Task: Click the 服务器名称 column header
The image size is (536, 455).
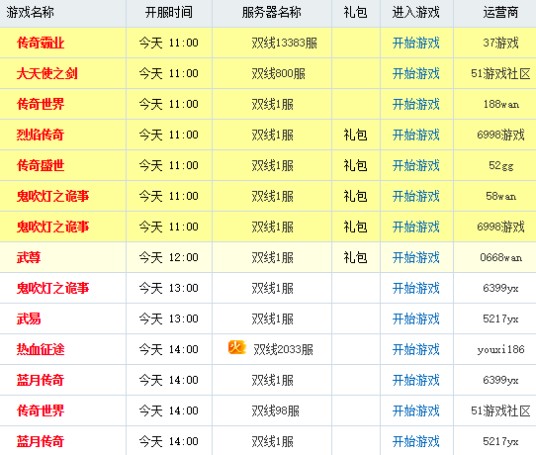Action: tap(272, 12)
